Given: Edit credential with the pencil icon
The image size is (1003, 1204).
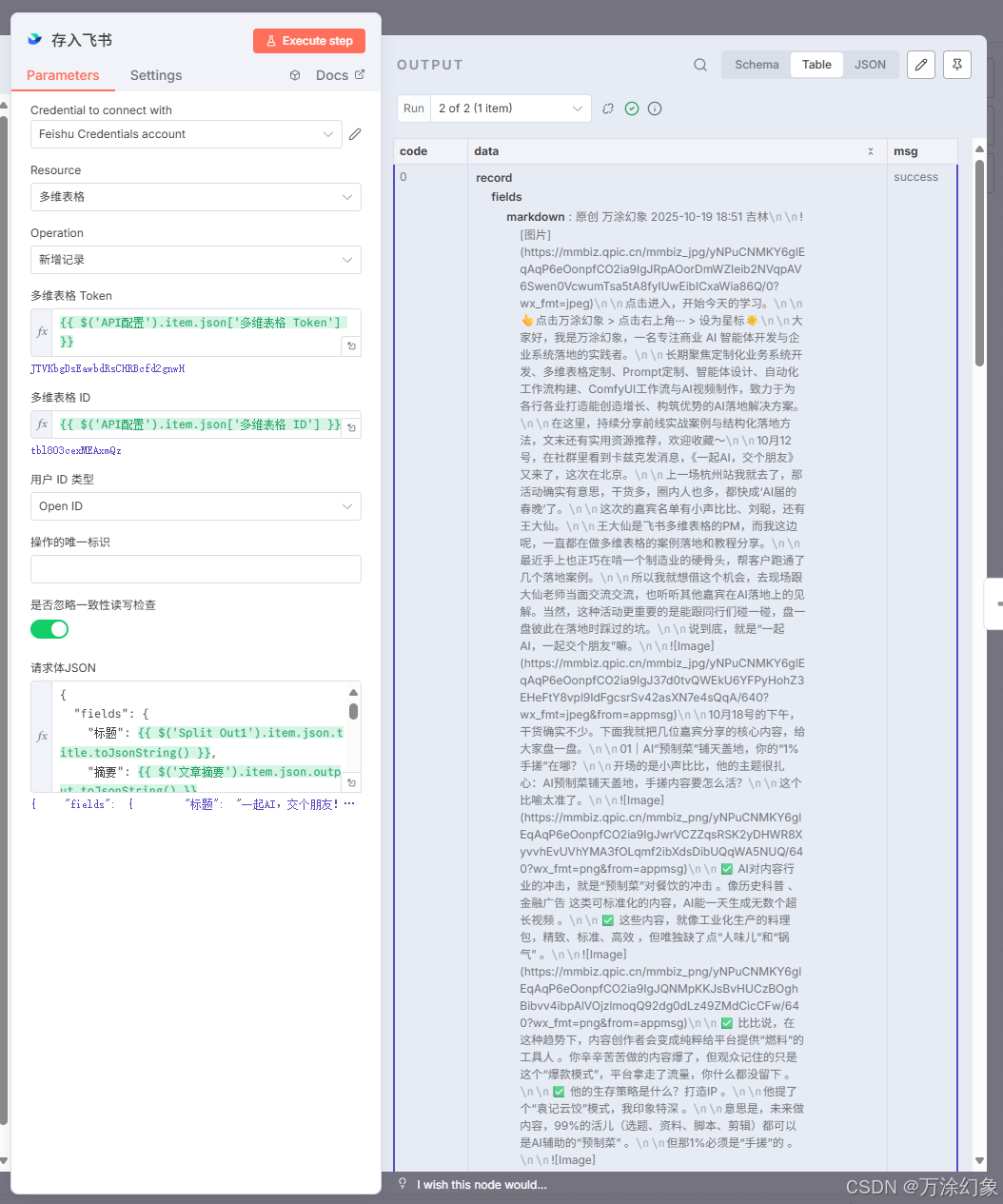Looking at the screenshot, I should [x=355, y=134].
